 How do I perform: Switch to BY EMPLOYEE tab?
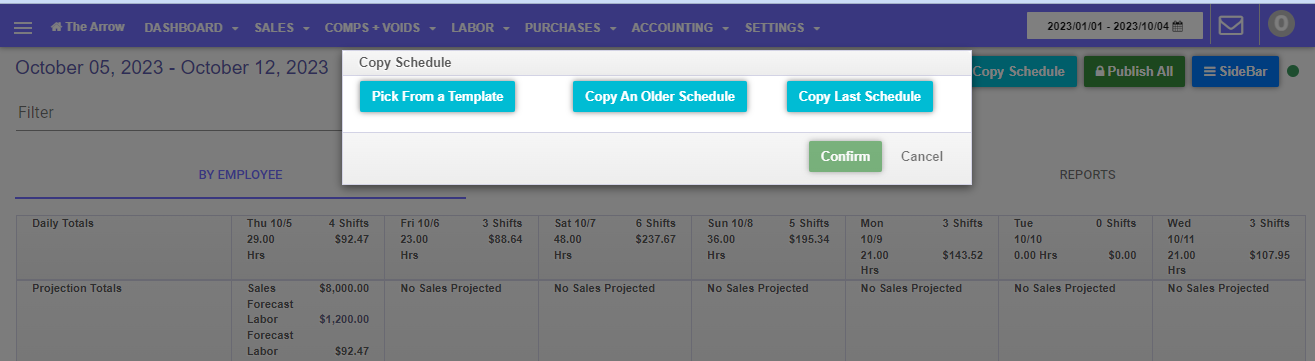[x=240, y=175]
